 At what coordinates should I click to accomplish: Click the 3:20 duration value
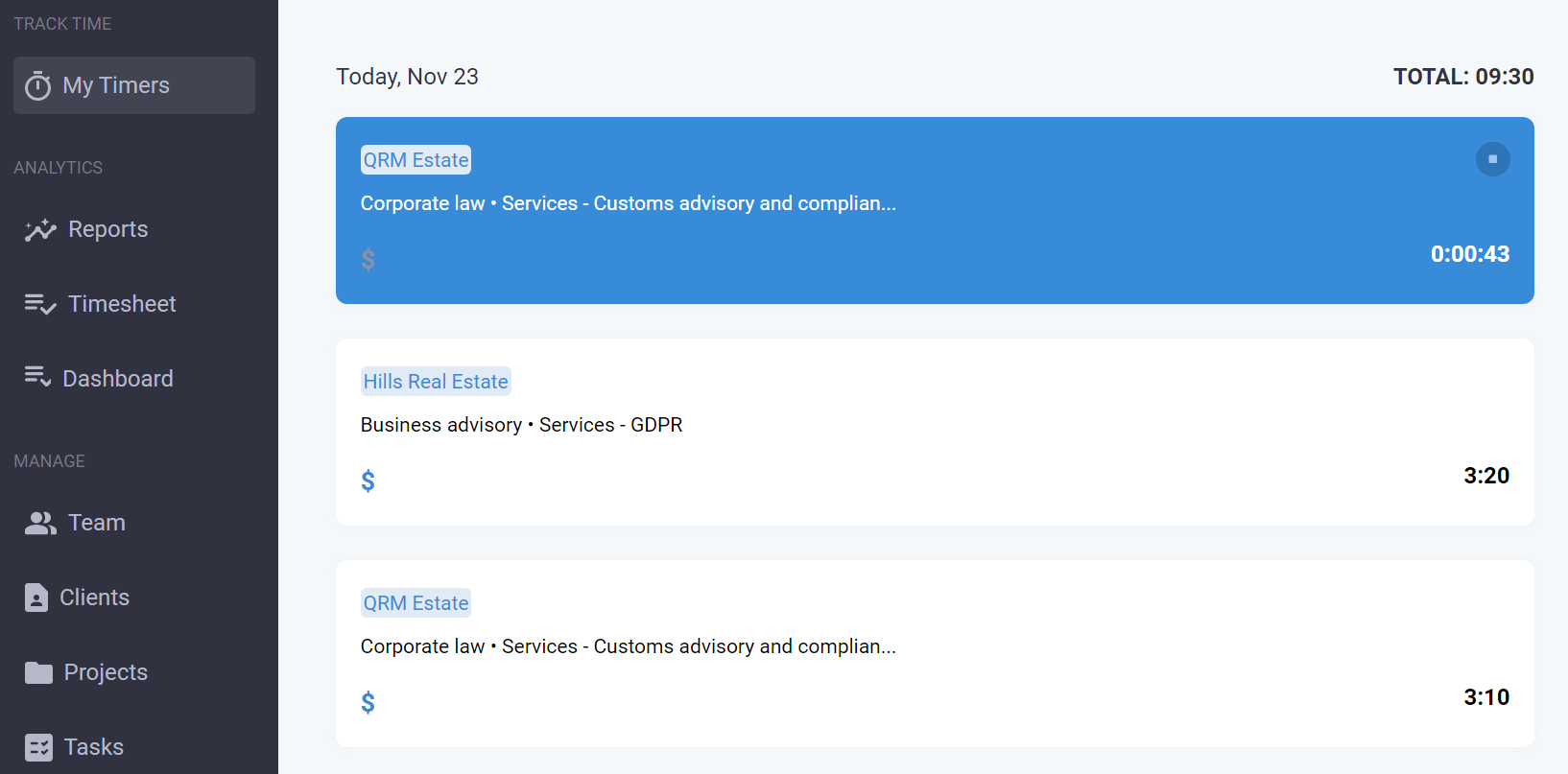1486,476
